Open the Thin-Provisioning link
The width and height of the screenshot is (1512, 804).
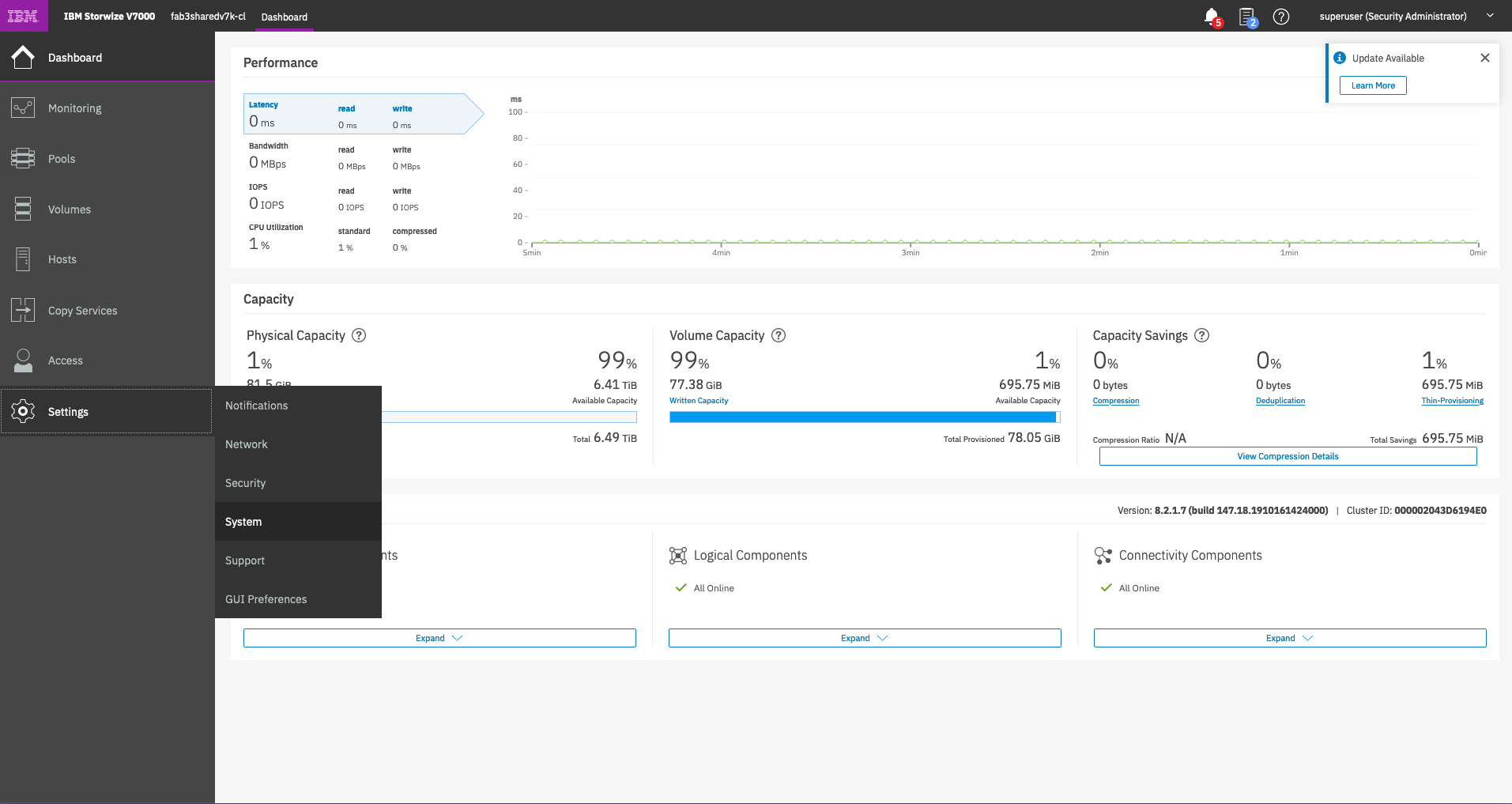1452,401
